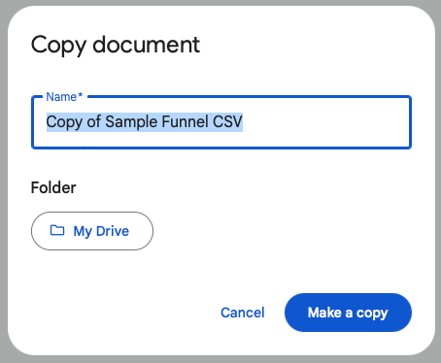Click the Copy document dialog heading
The image size is (441, 363).
click(115, 45)
